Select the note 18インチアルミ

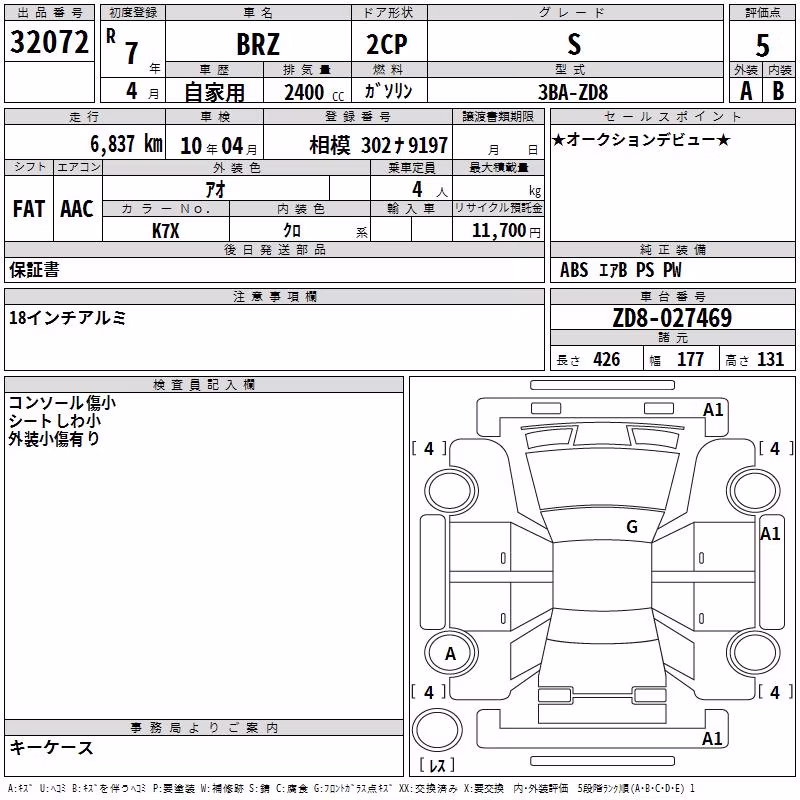point(67,318)
